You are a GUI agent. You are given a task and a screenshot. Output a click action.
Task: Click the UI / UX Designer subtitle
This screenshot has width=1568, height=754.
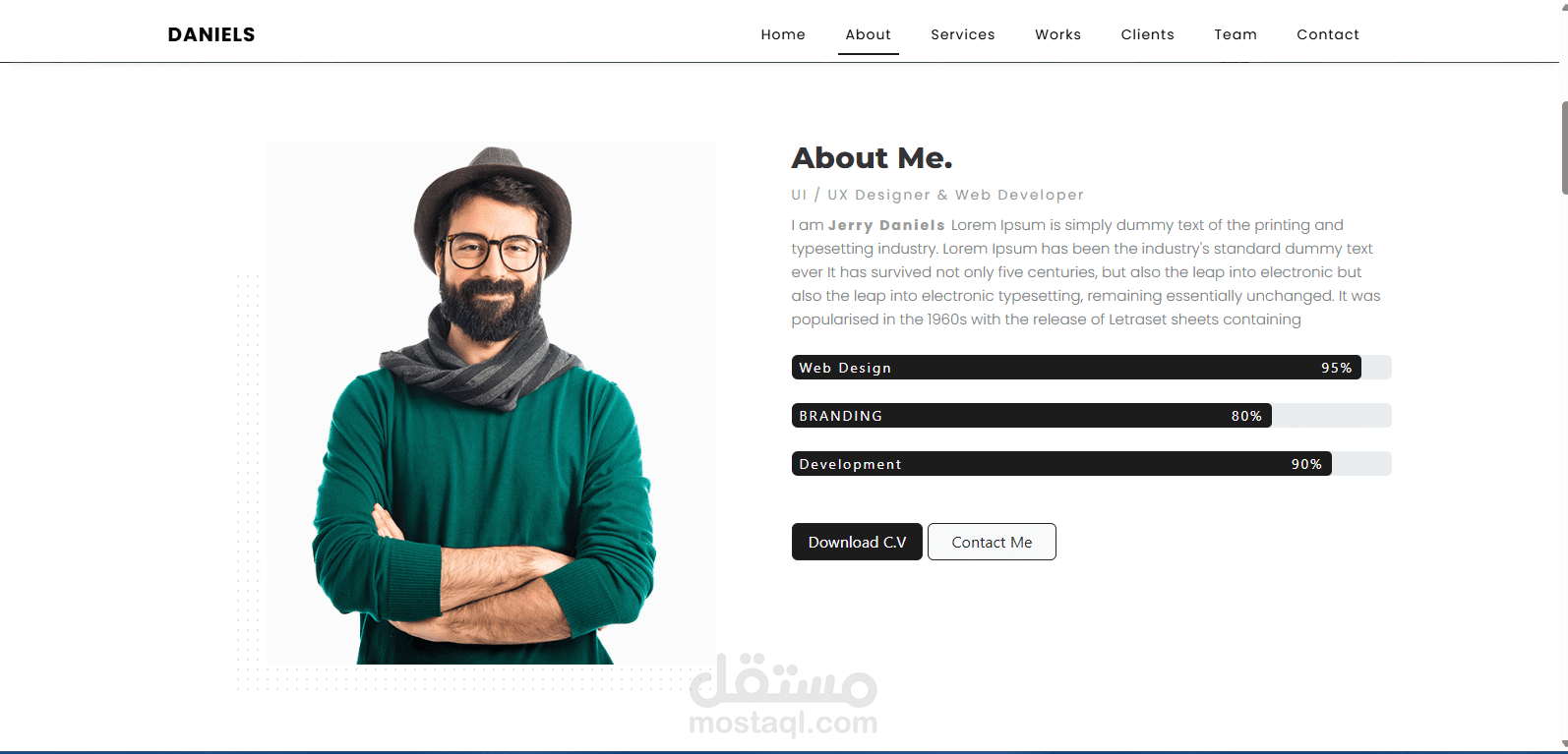pyautogui.click(x=937, y=195)
